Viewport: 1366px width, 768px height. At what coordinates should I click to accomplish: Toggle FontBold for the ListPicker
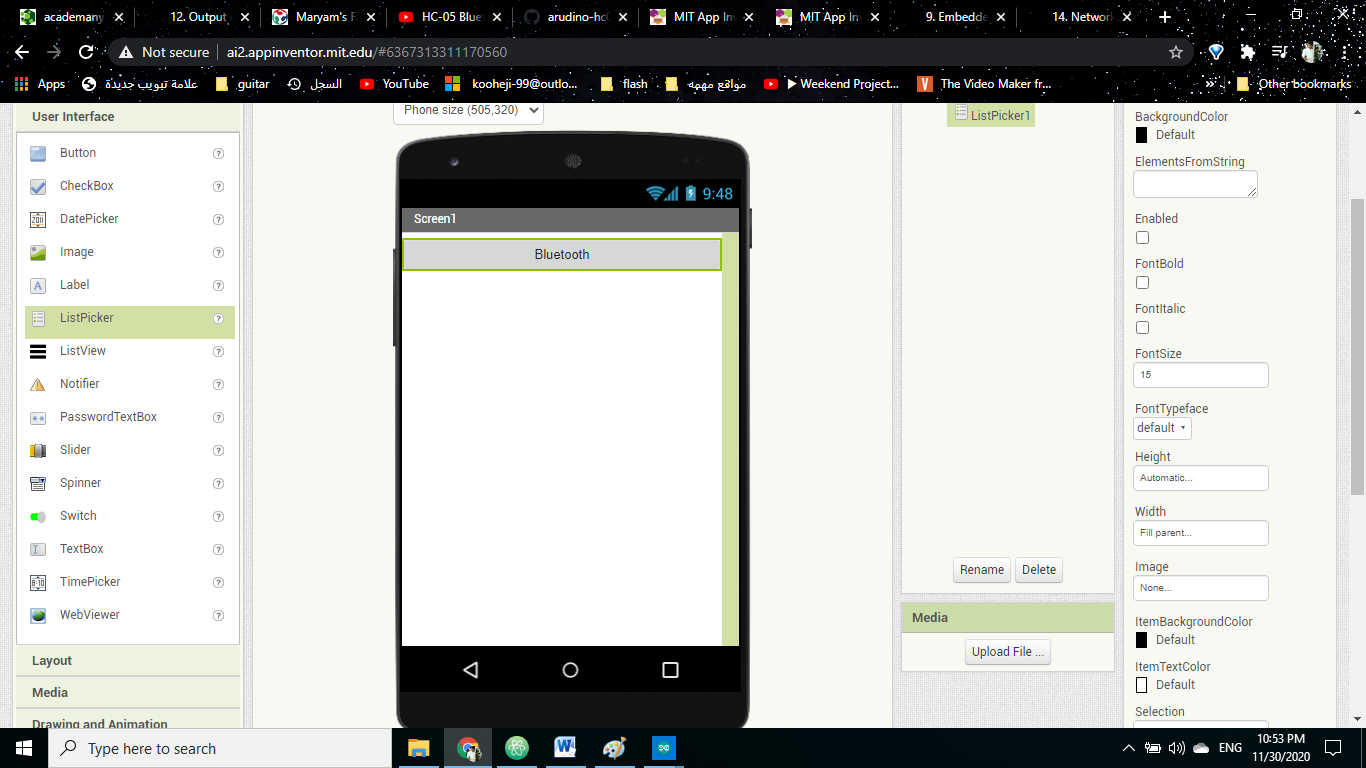coord(1142,282)
